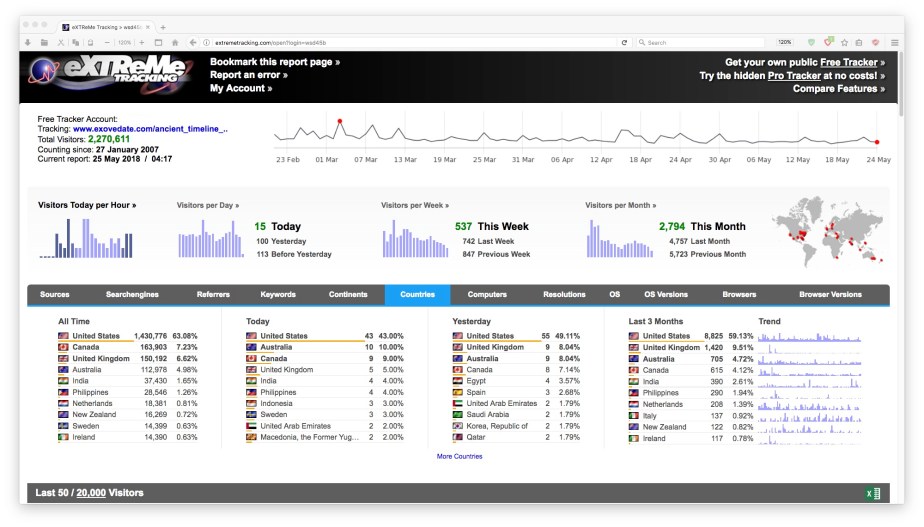Click the browser home icon

click(175, 43)
